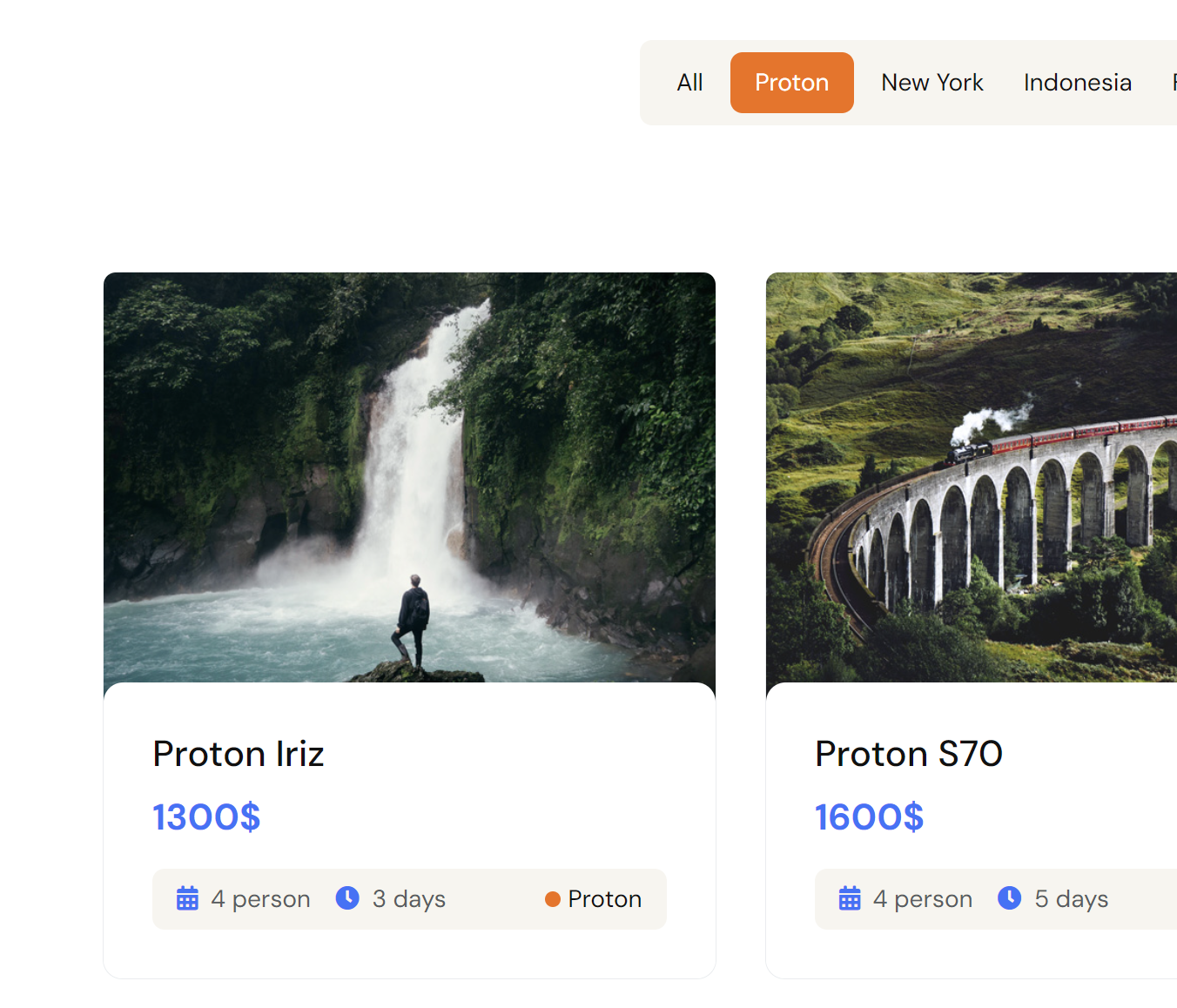Click the 1300$ price
This screenshot has height=1008, width=1177.
pos(206,817)
